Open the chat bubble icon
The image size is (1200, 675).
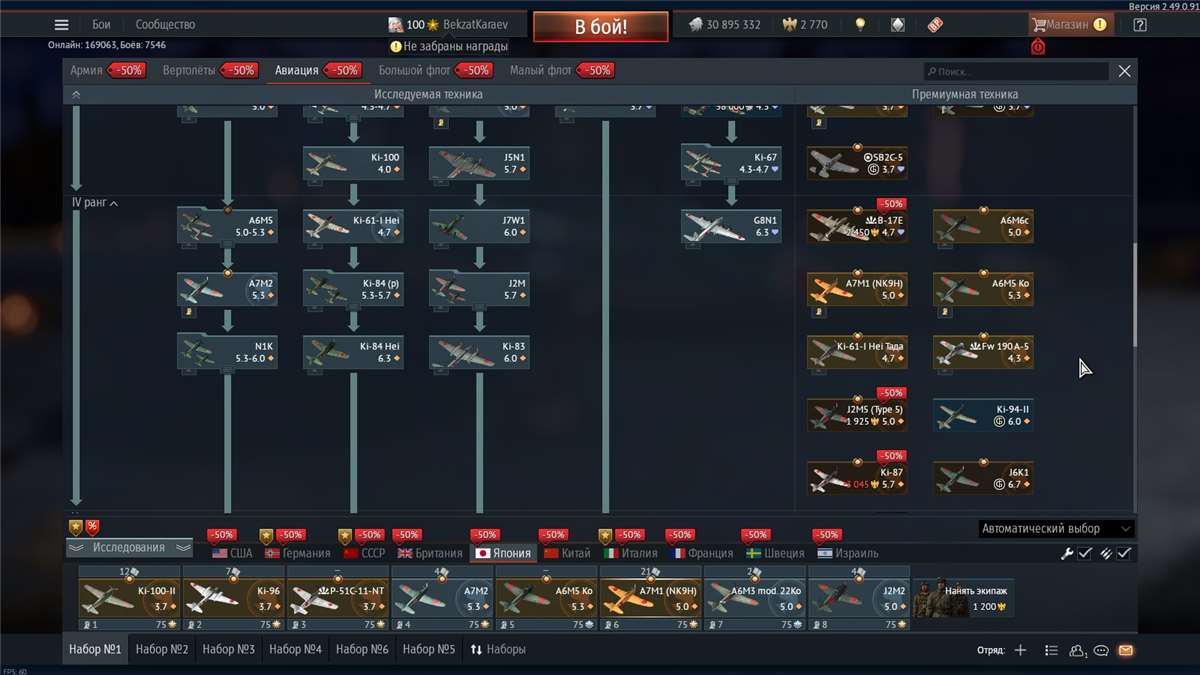(x=1100, y=650)
